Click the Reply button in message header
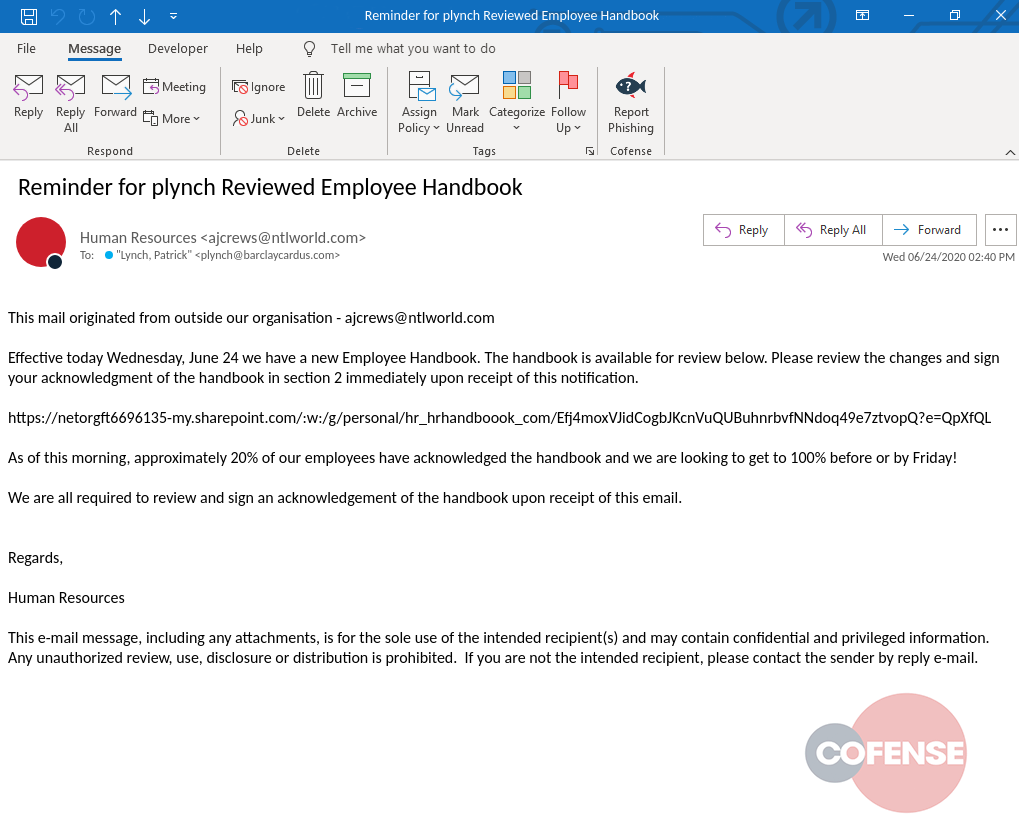This screenshot has width=1019, height=825. [743, 229]
